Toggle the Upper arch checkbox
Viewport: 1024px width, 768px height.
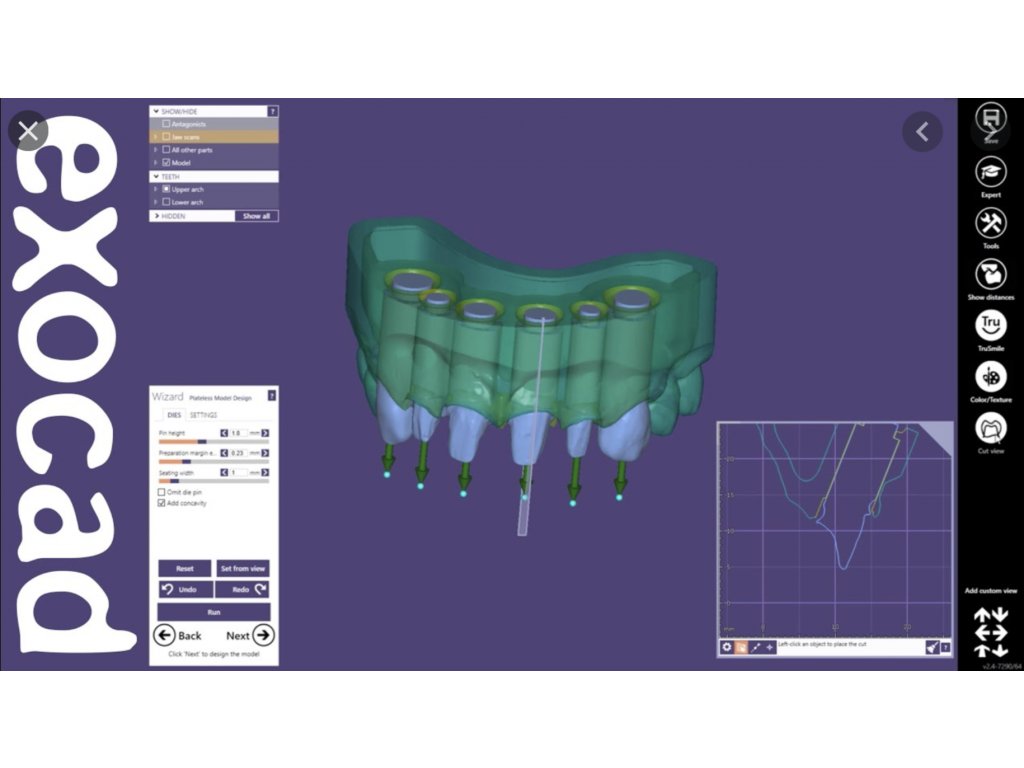coord(166,189)
